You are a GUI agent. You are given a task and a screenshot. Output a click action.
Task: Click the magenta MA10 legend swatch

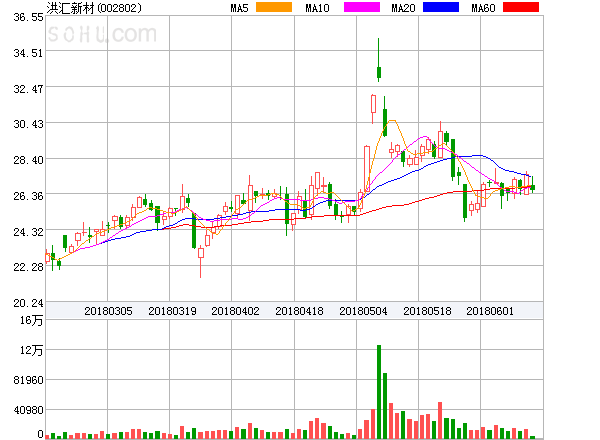click(362, 7)
